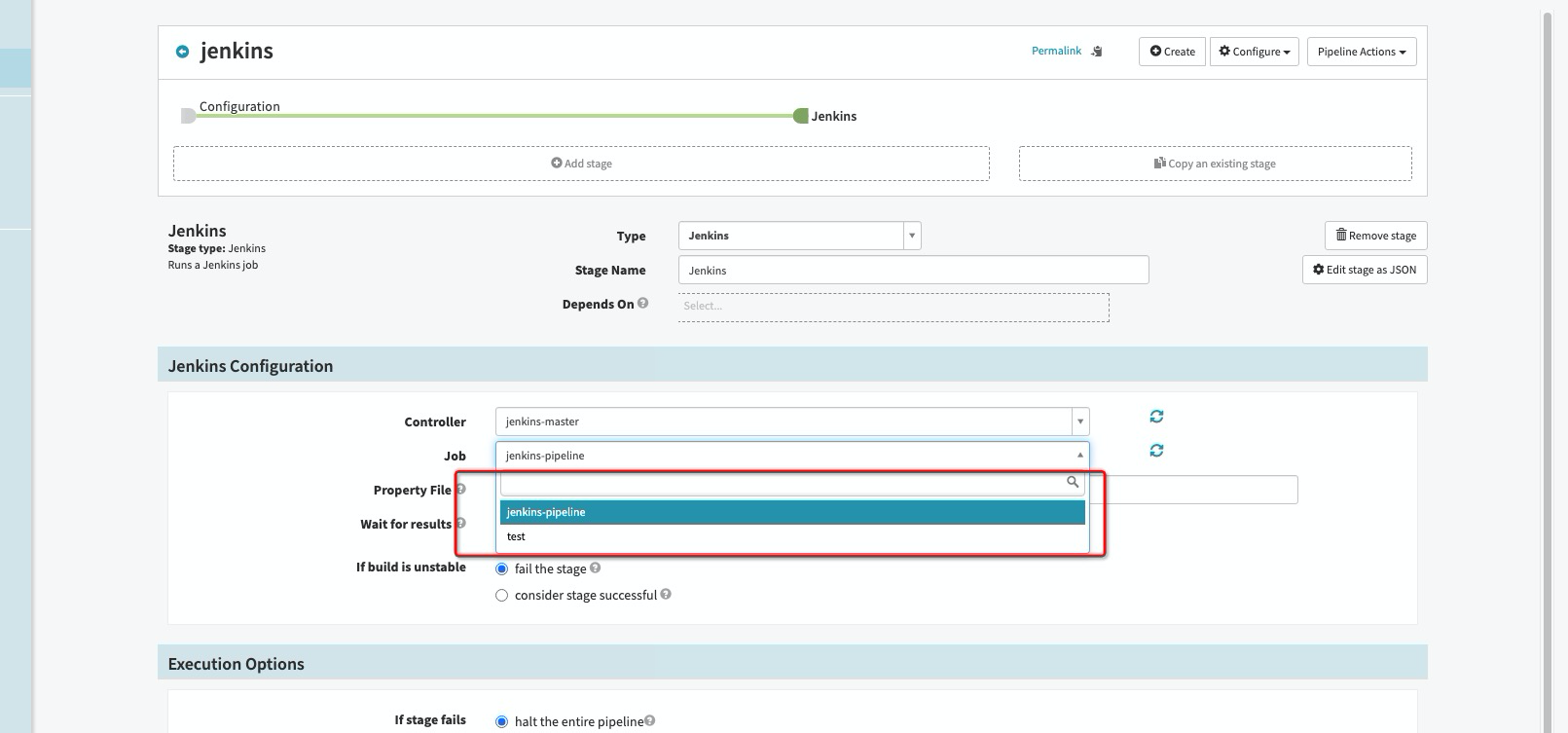Image resolution: width=1568 pixels, height=733 pixels.
Task: Open the Configure dropdown menu
Action: tap(1254, 52)
